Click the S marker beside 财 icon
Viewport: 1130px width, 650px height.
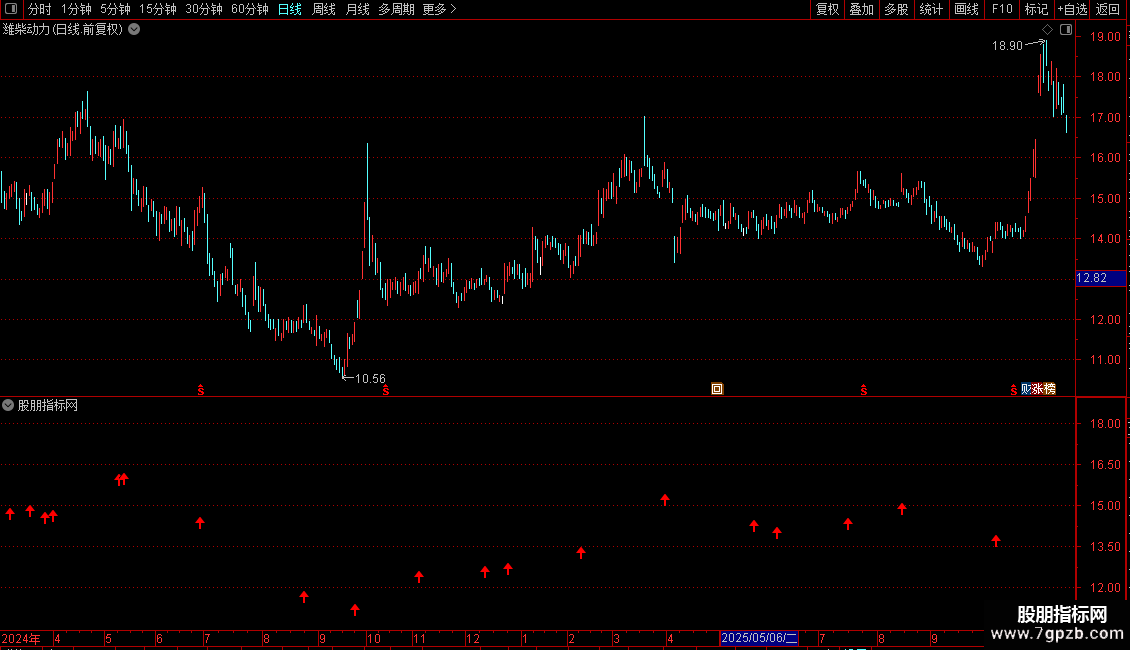(x=1014, y=390)
